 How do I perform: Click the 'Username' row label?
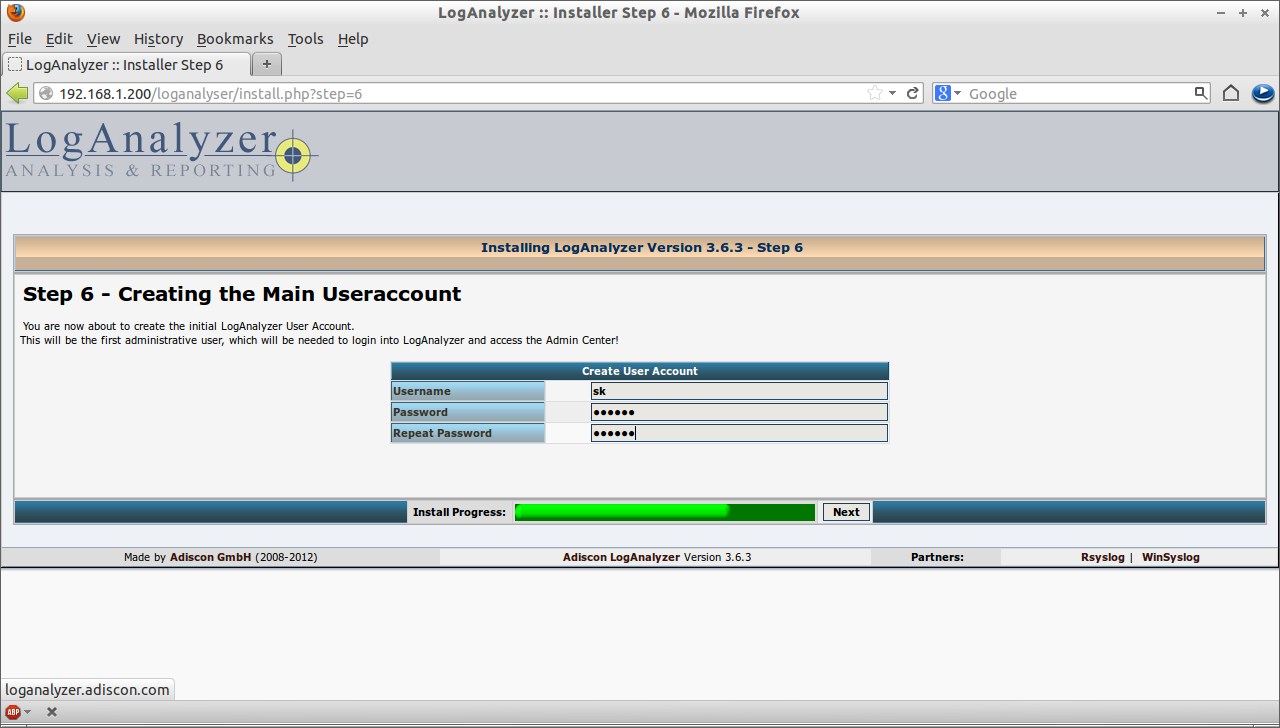pyautogui.click(x=468, y=391)
